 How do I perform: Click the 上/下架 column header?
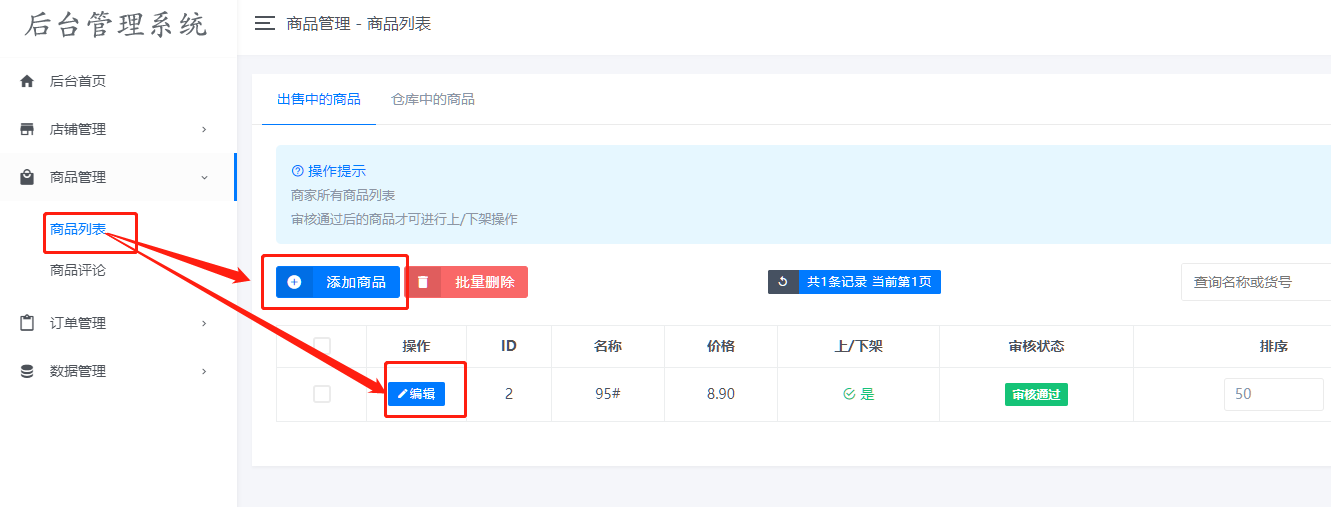tap(859, 346)
